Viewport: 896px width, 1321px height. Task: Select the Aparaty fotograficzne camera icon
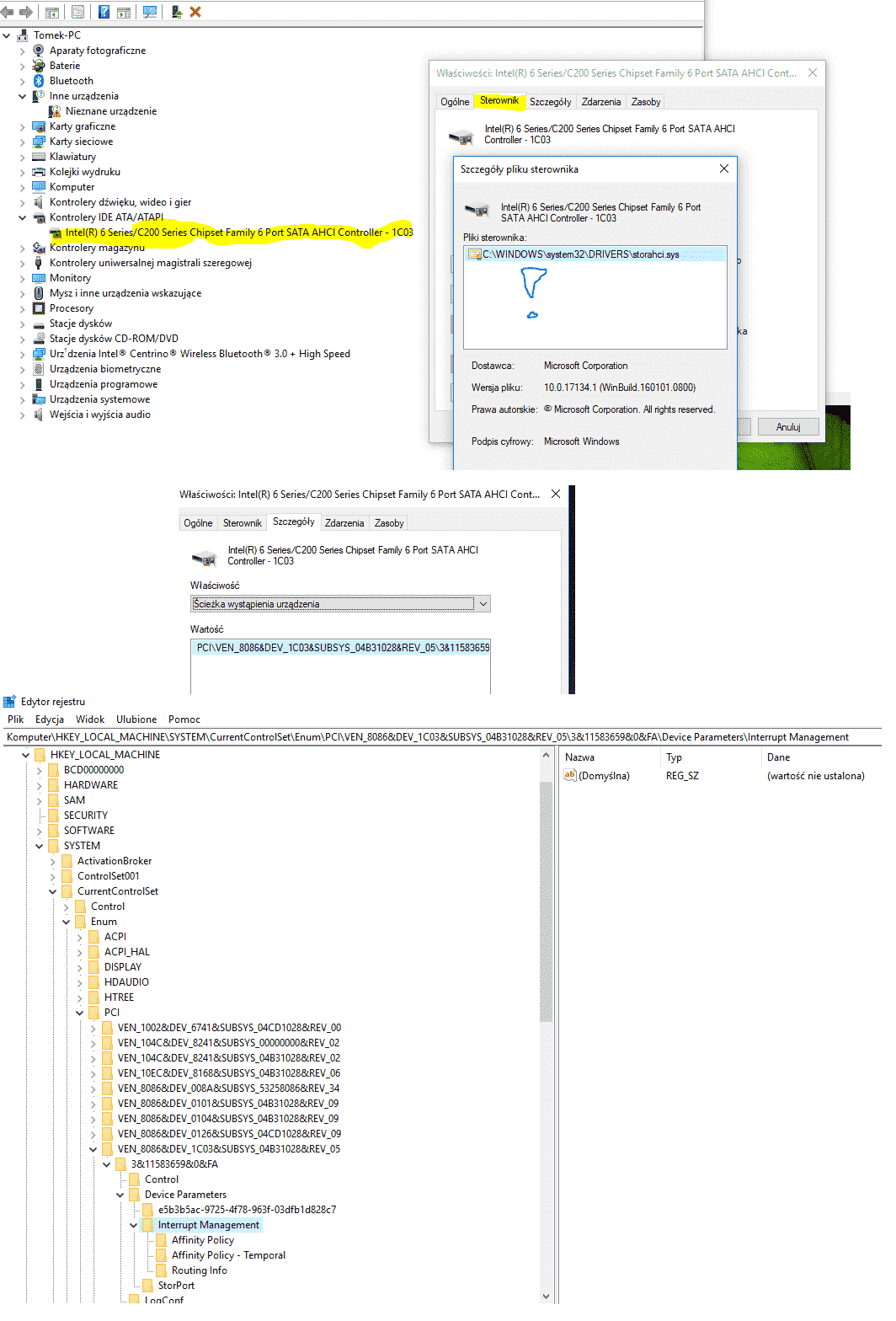click(39, 51)
